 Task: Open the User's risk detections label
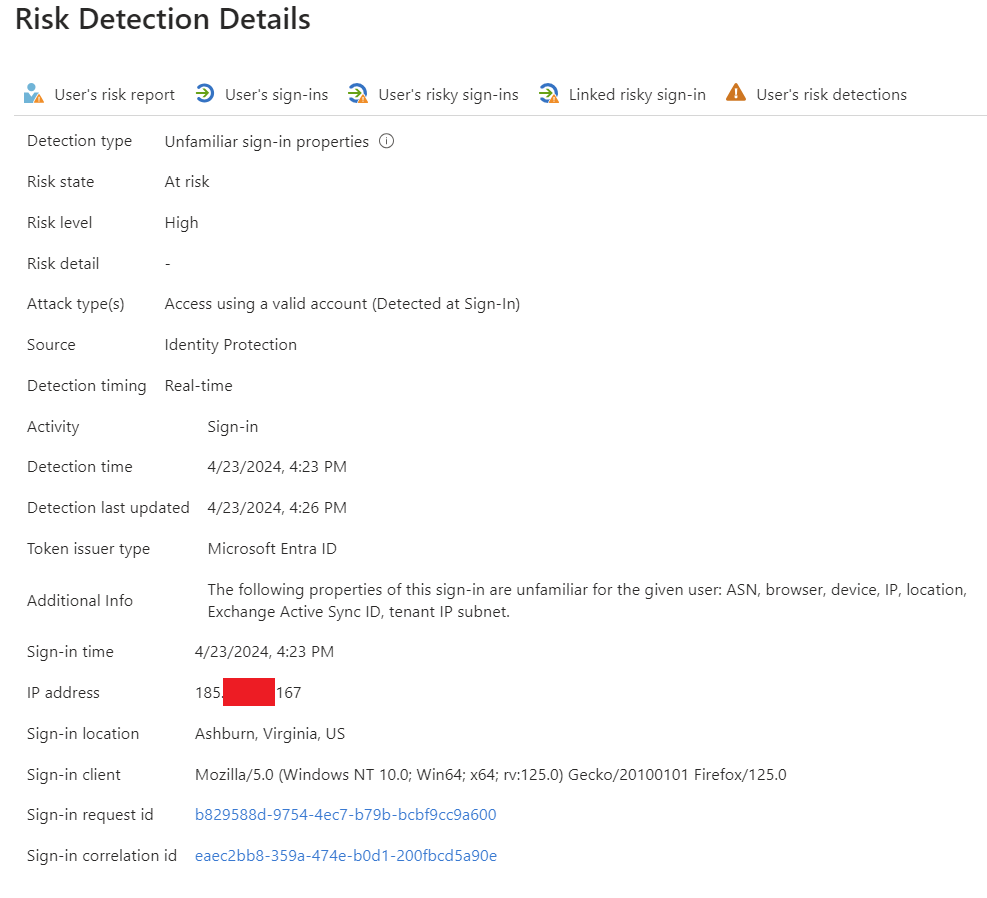point(832,94)
